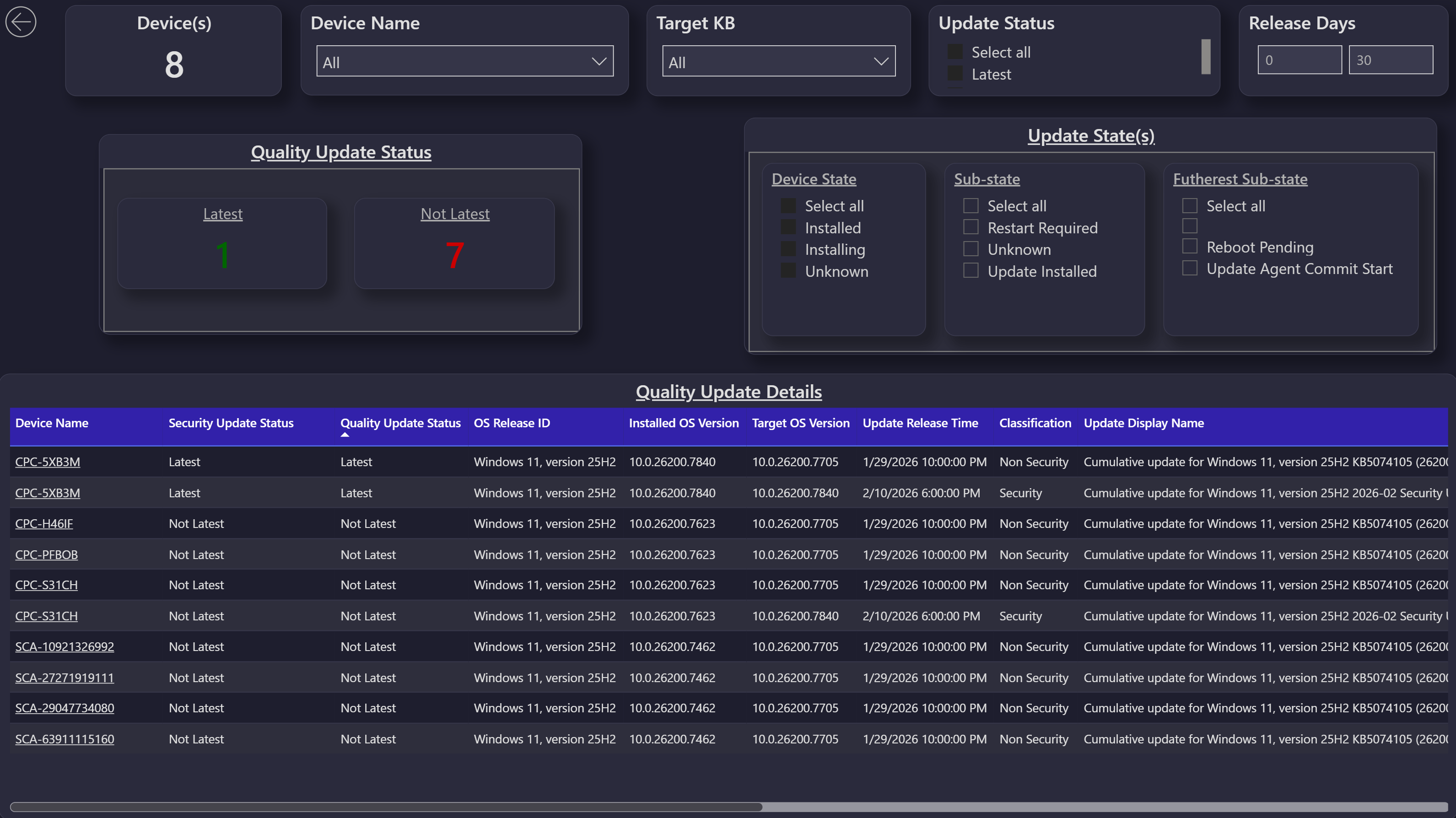
Task: Check Unknown under Sub-state
Action: [x=971, y=249]
